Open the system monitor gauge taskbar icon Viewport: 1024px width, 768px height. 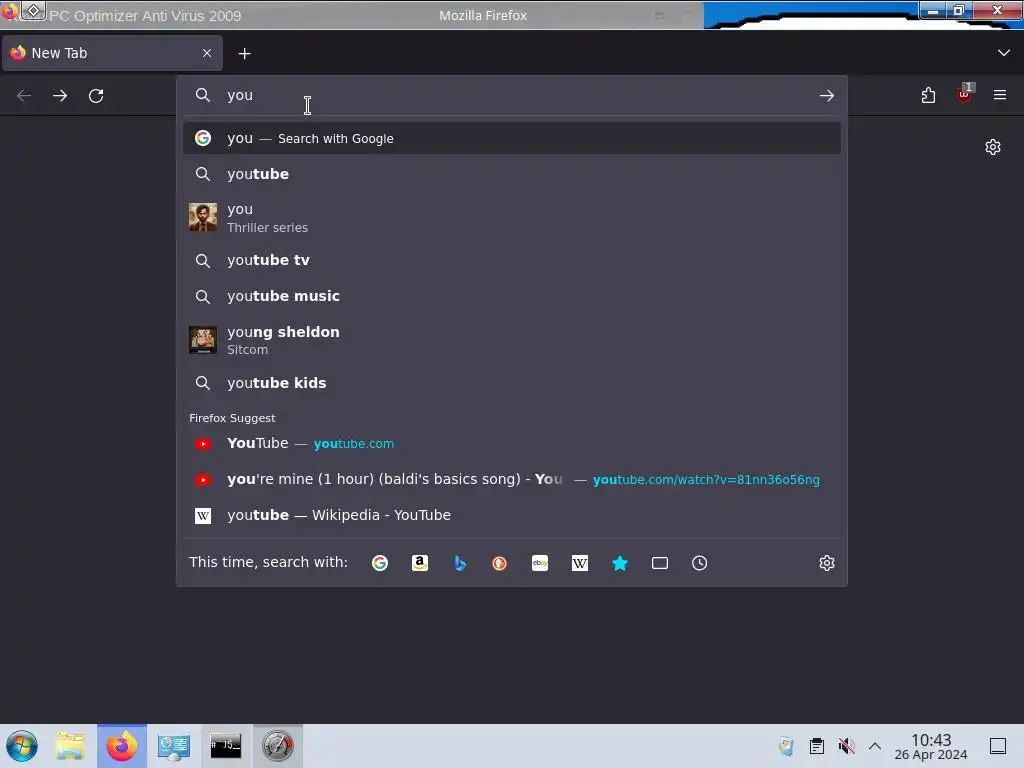(278, 746)
